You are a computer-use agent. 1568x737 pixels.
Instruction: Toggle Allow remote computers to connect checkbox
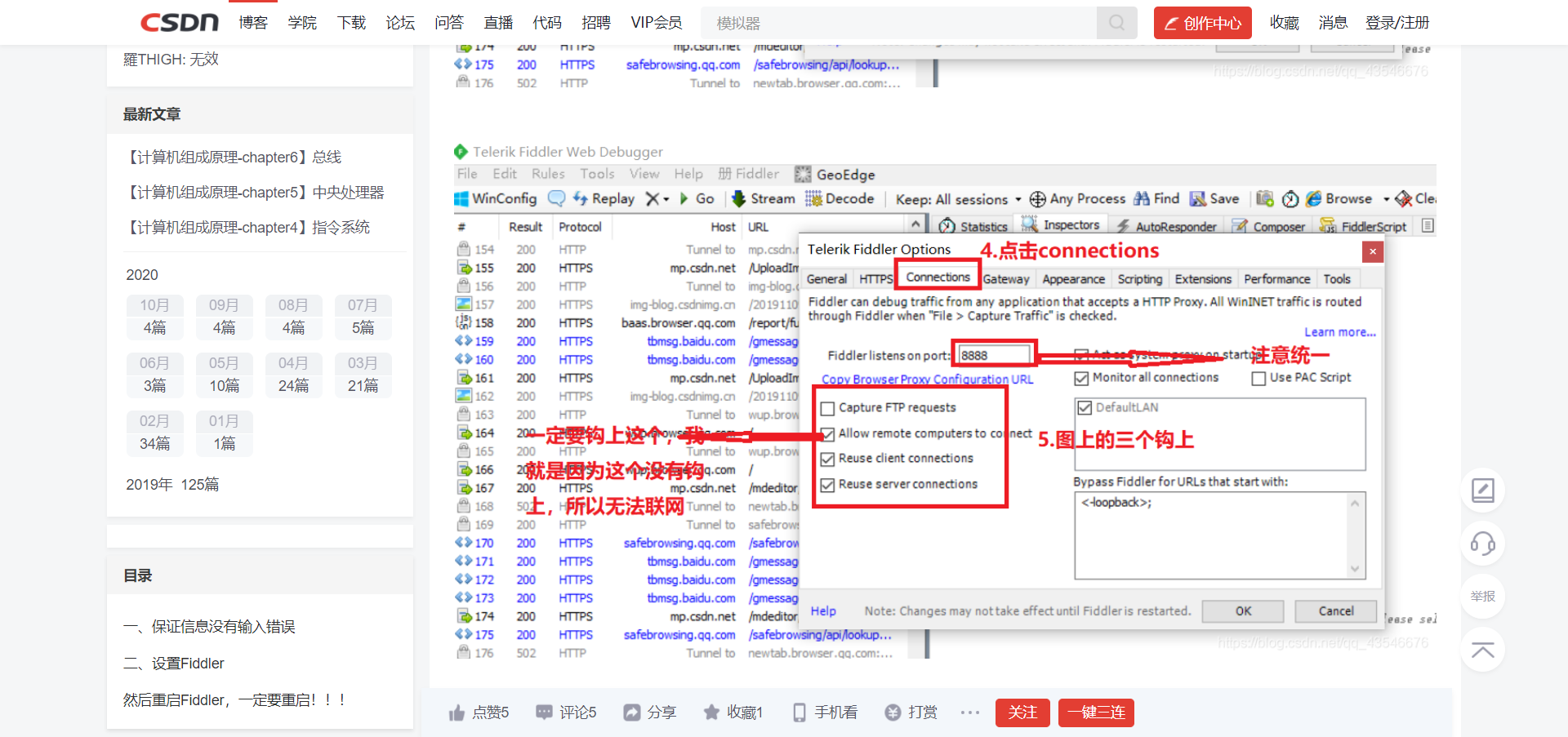827,434
